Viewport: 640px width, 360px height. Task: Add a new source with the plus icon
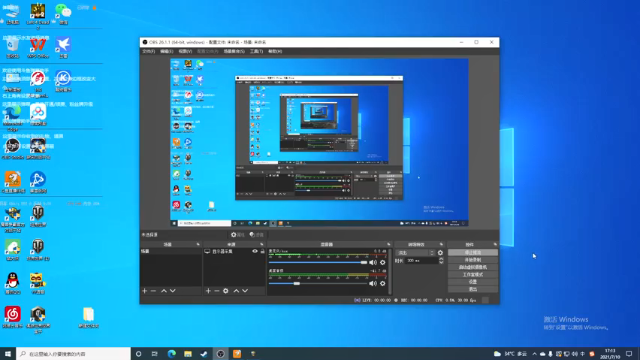(x=208, y=291)
